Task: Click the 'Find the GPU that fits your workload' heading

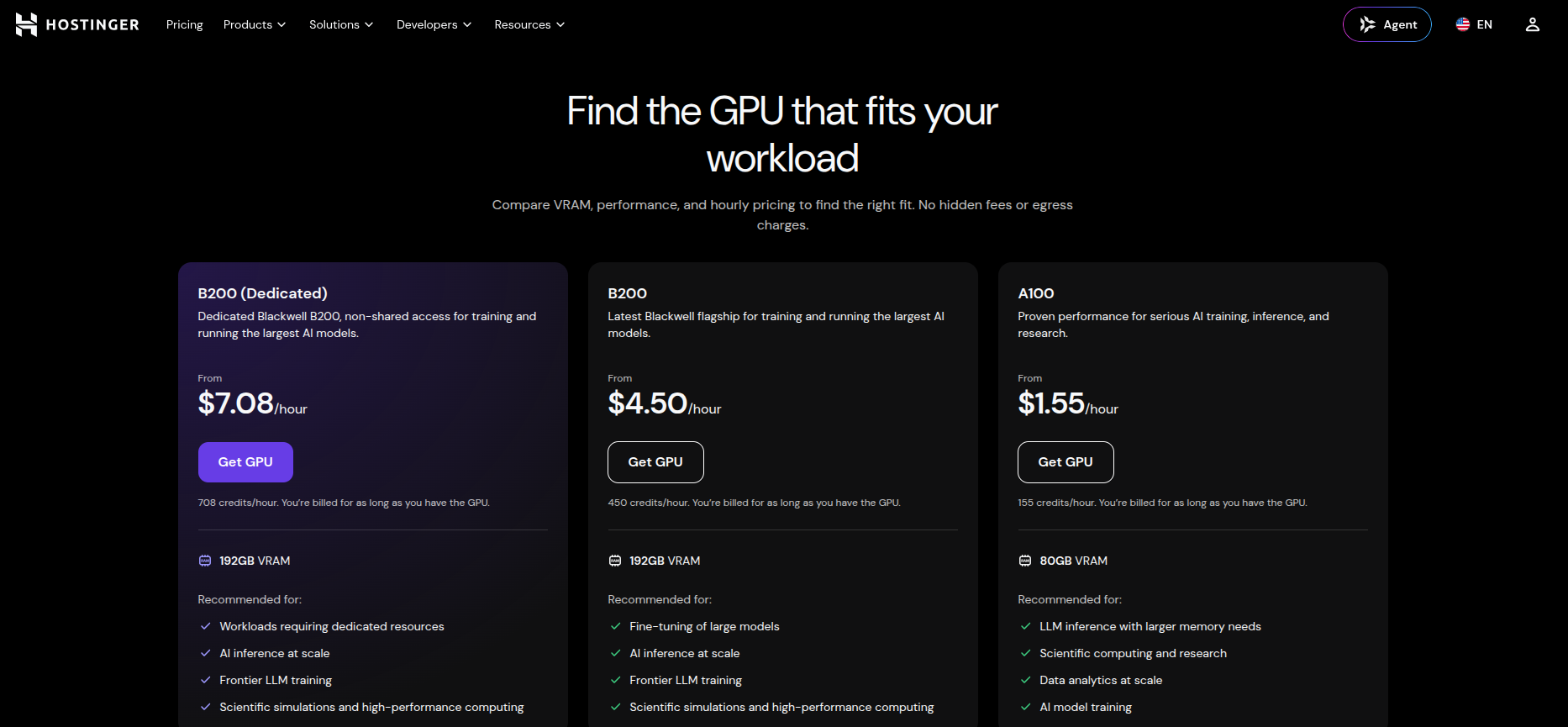Action: pos(782,134)
